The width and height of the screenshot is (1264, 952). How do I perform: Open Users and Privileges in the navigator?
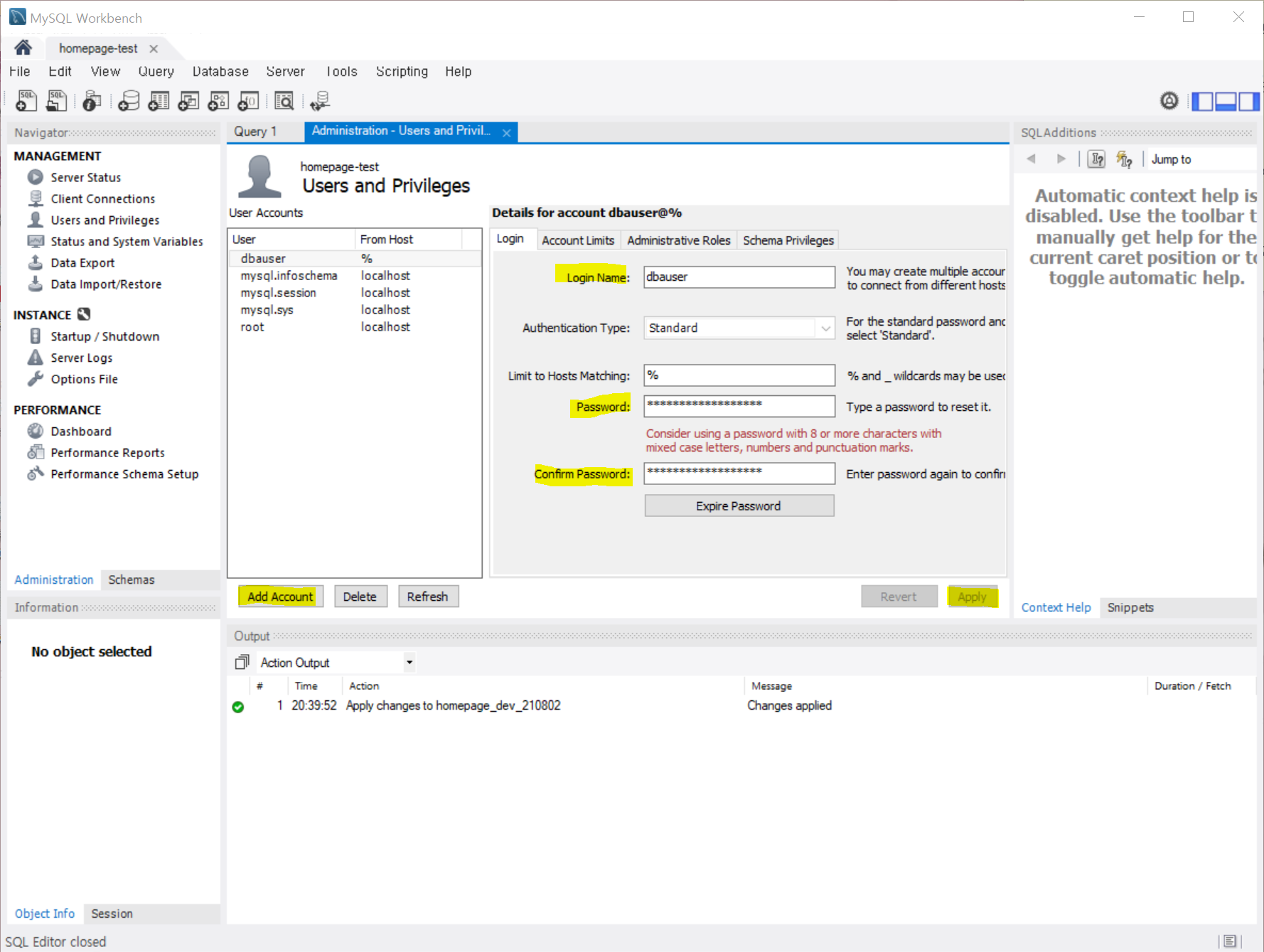tap(105, 220)
